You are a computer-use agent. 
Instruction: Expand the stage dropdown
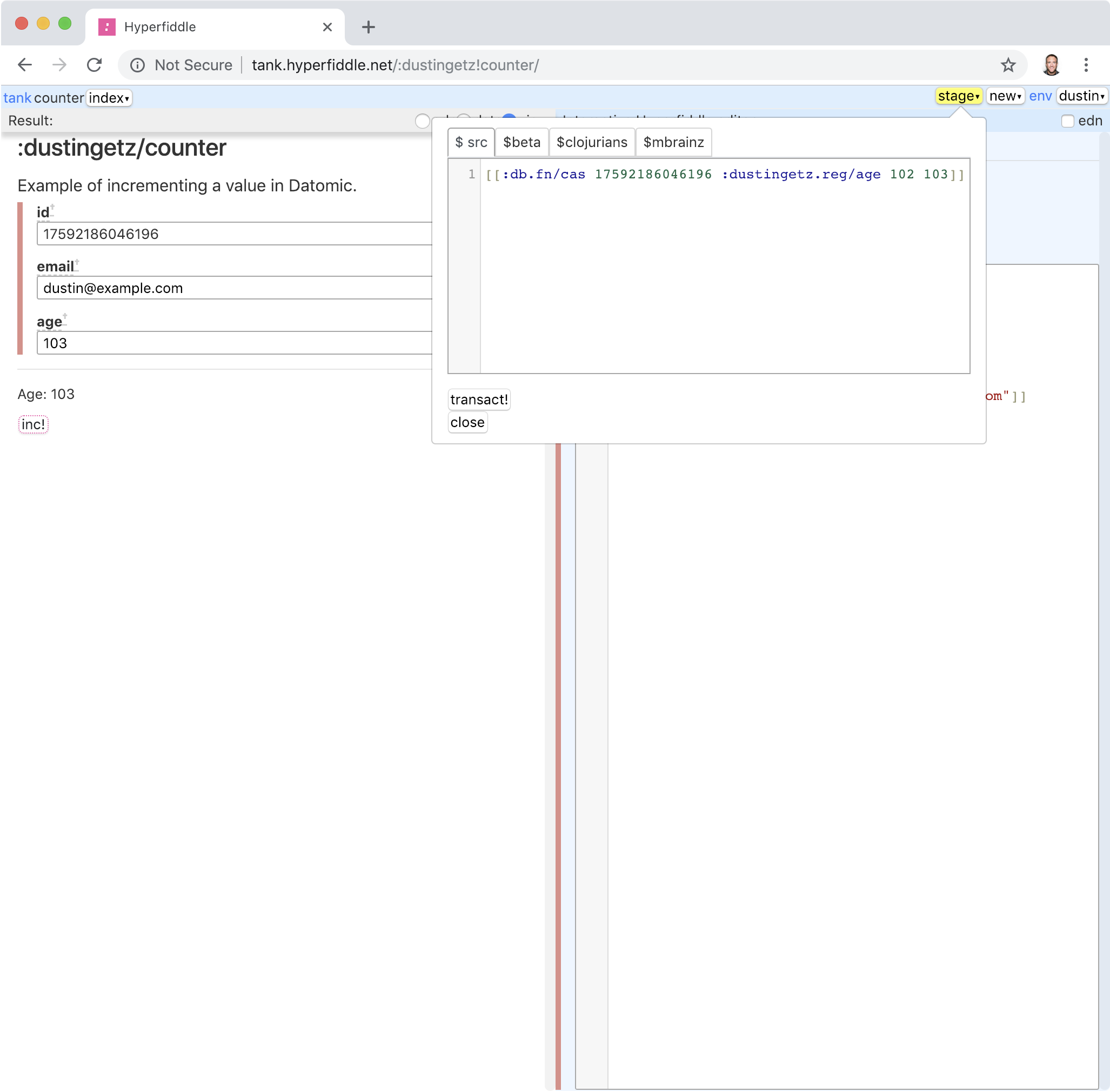click(x=958, y=96)
